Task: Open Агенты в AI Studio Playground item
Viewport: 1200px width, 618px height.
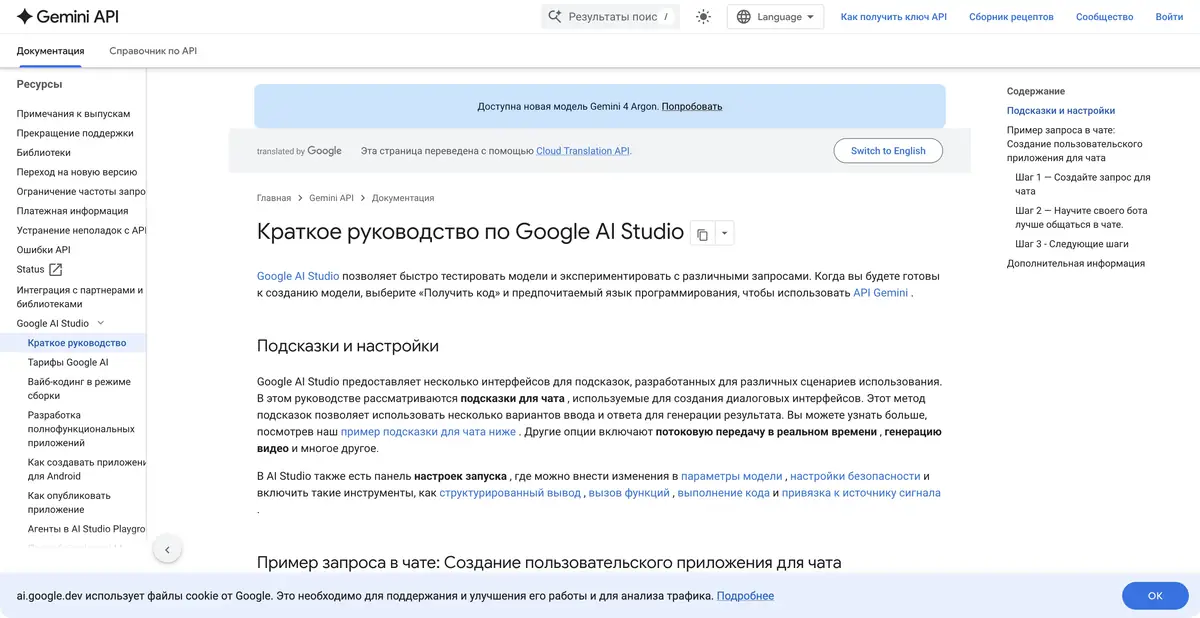Action: point(86,529)
